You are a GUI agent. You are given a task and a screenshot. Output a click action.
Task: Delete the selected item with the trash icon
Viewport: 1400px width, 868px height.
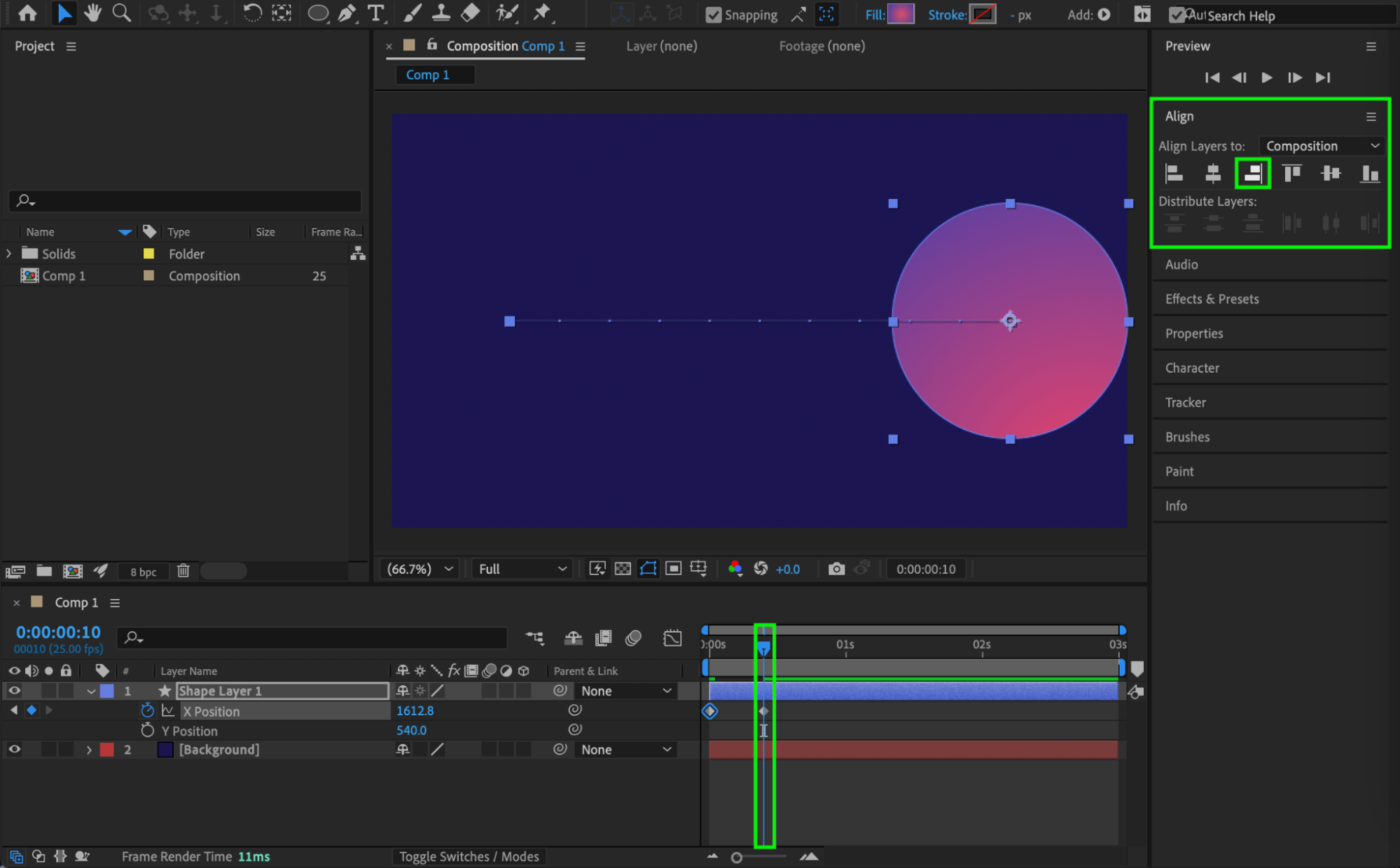pyautogui.click(x=183, y=571)
